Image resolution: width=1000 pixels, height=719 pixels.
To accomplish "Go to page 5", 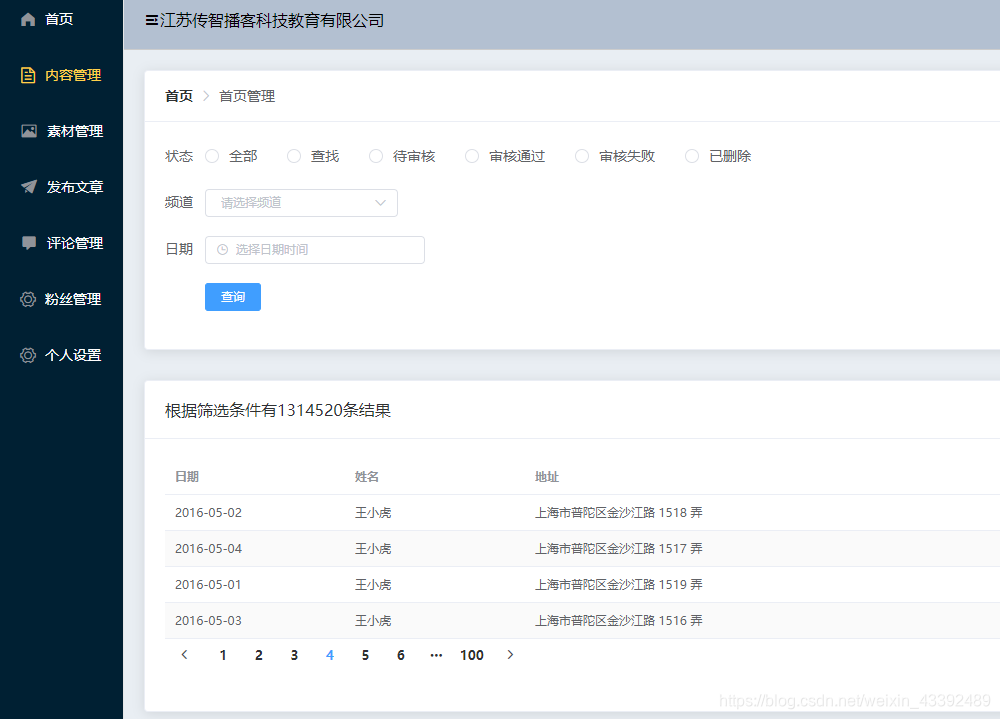I will (x=365, y=655).
